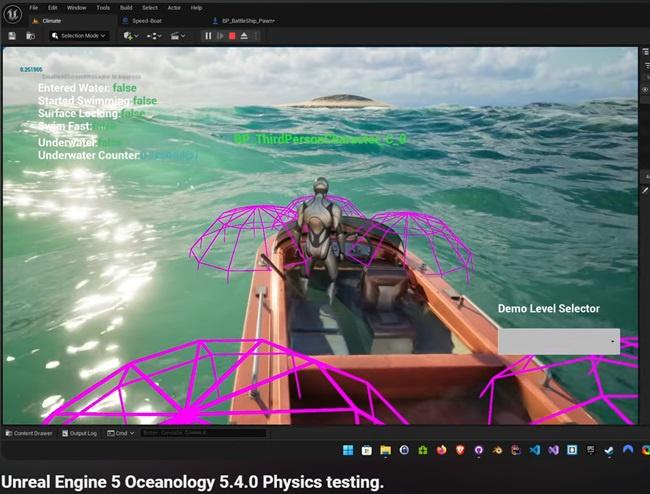Switch to the BP_BattleShip_Pawn tab
This screenshot has width=650, height=494.
(248, 21)
